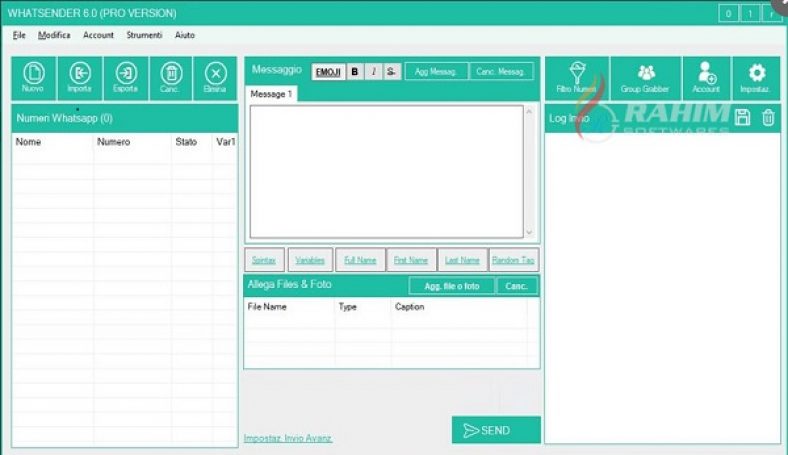Image resolution: width=788 pixels, height=455 pixels.
Task: Open Impostaz. settings gear
Action: click(756, 78)
